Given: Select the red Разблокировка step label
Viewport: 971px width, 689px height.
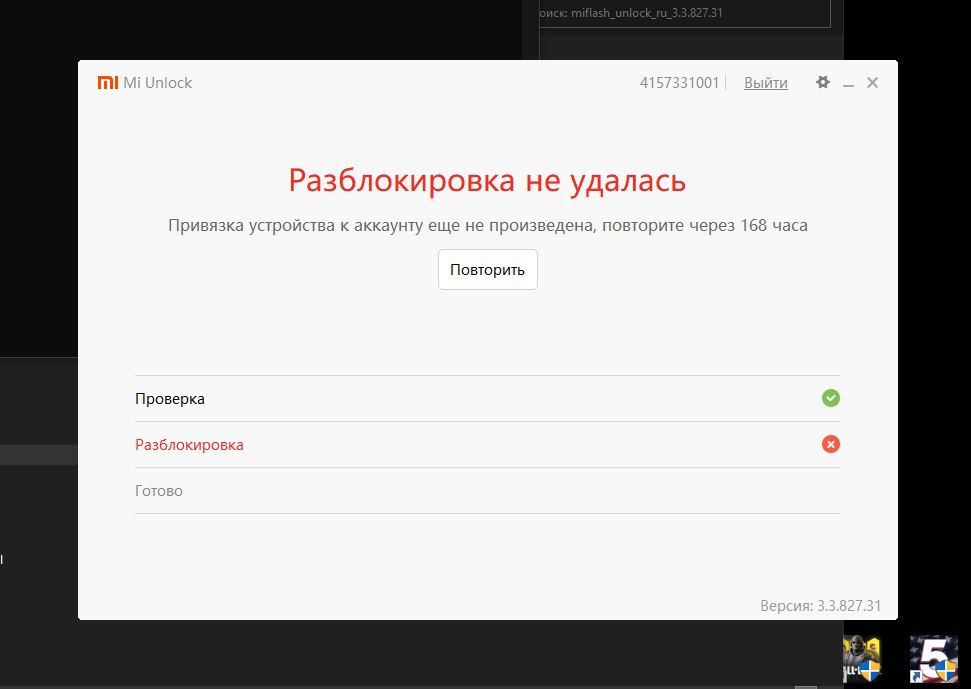Looking at the screenshot, I should pos(189,444).
